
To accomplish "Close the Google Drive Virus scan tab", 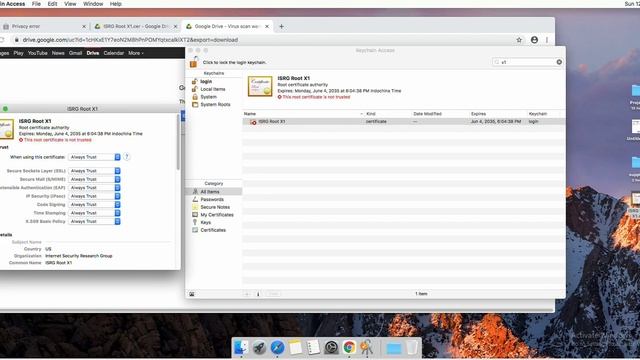I will [267, 26].
